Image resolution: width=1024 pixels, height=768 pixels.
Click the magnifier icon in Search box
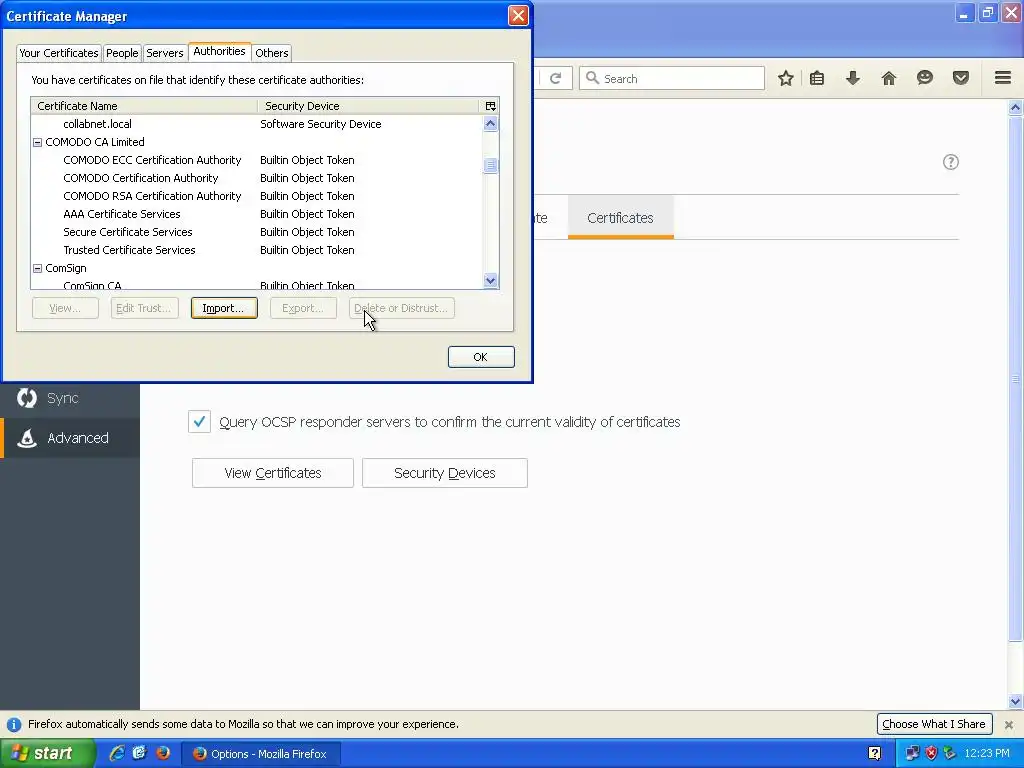[592, 78]
